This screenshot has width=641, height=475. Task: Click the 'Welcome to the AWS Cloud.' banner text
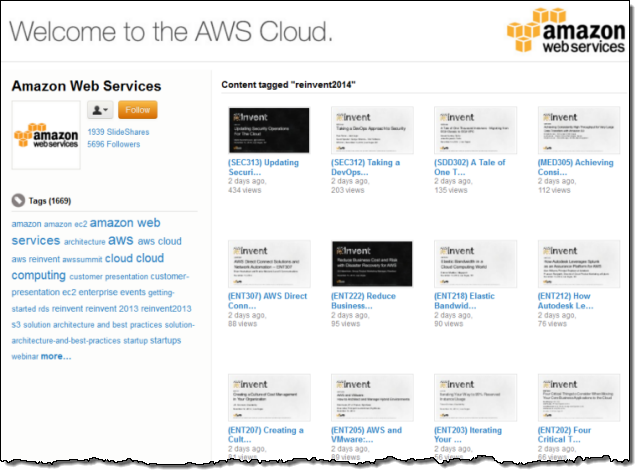click(171, 31)
